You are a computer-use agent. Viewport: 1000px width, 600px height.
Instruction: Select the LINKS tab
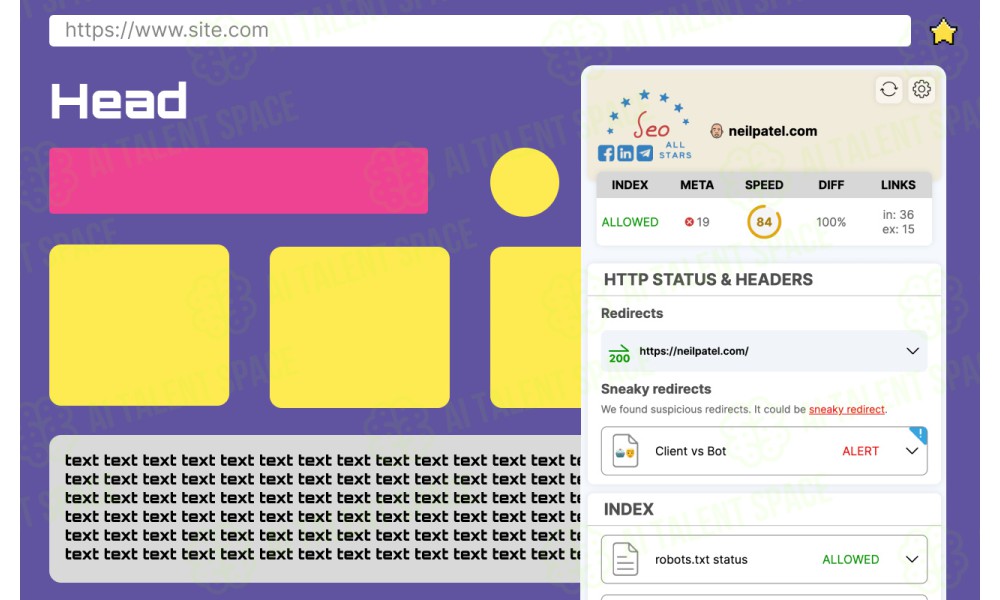[898, 185]
